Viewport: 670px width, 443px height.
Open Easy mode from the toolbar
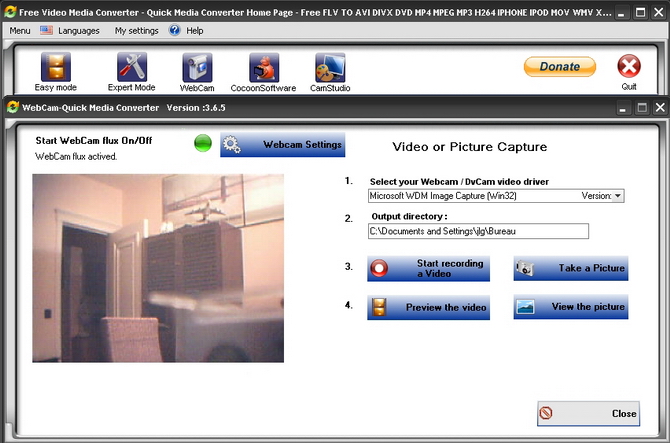[56, 72]
